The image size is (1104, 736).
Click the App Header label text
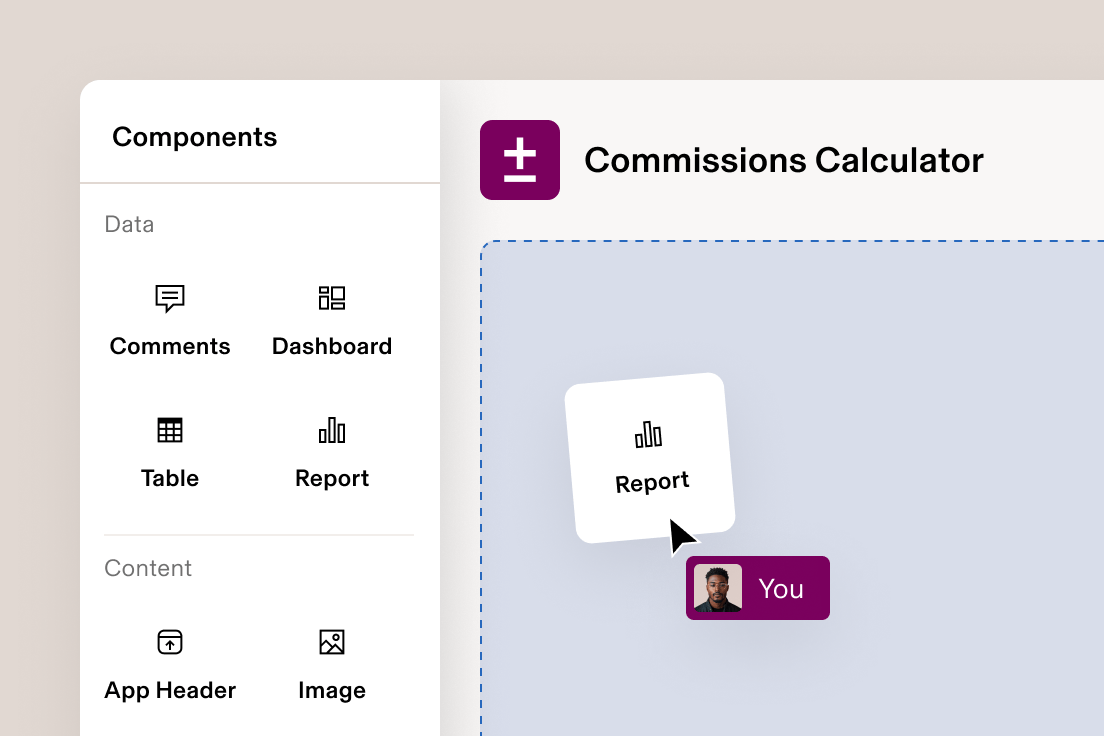click(170, 690)
